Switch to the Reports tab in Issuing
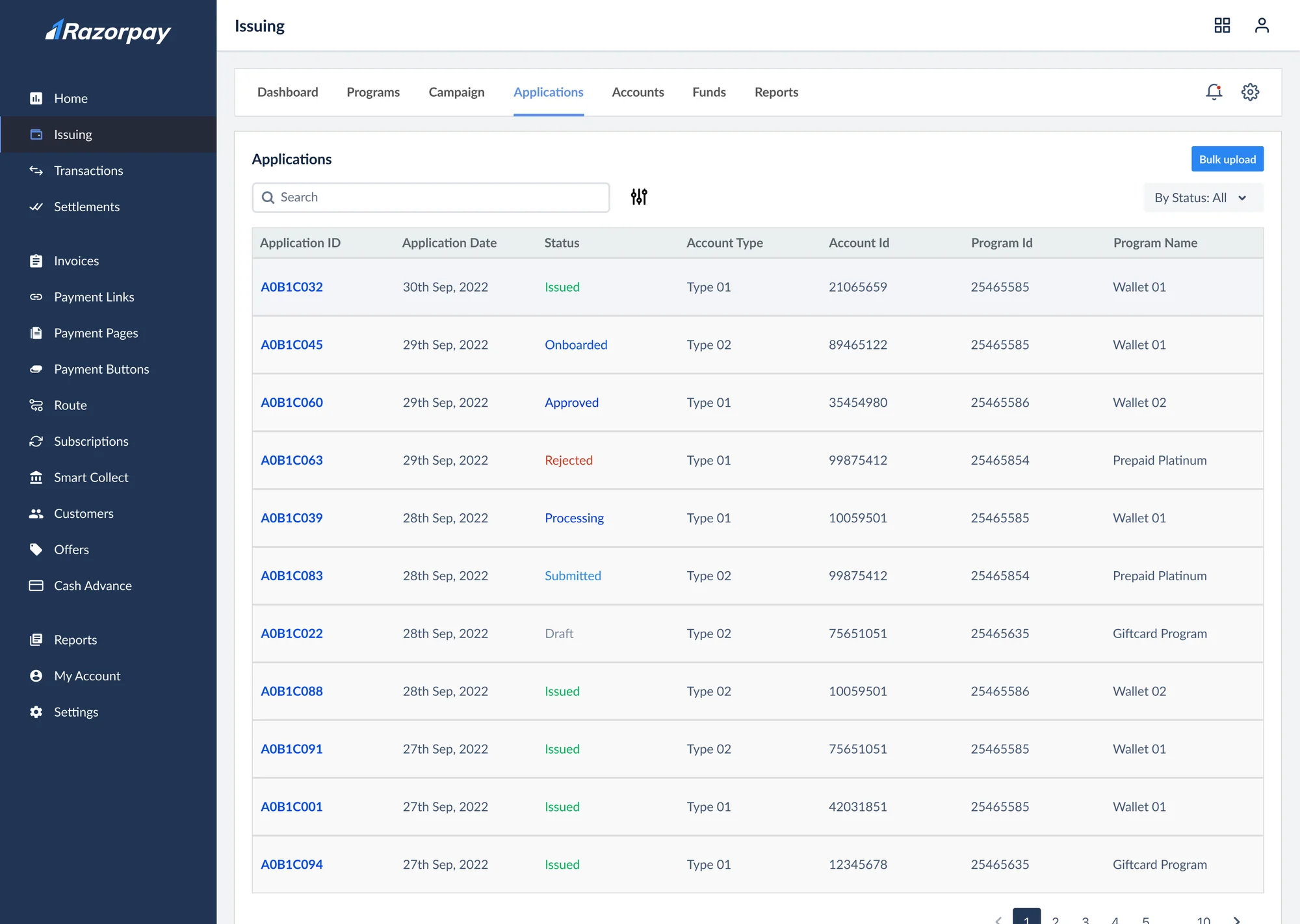The image size is (1300, 924). (776, 92)
